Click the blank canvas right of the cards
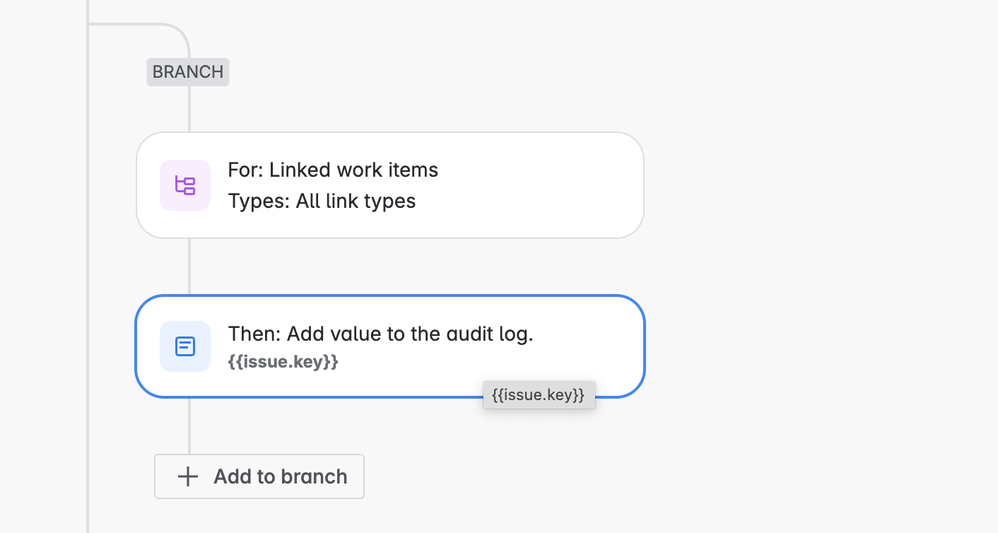Viewport: 998px width, 533px height. (821, 267)
